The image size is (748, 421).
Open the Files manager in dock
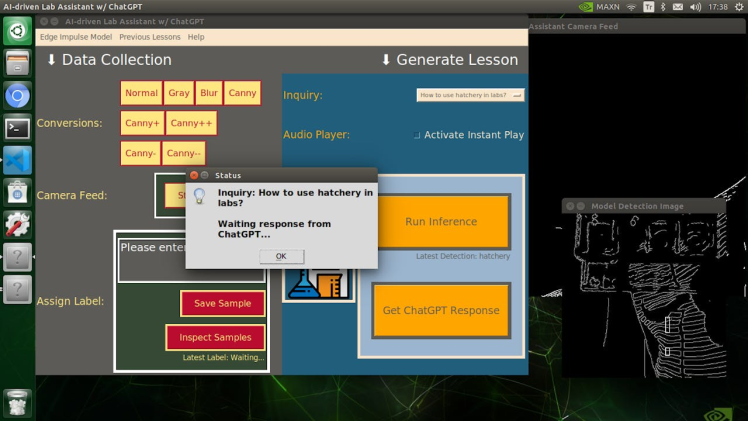17,63
